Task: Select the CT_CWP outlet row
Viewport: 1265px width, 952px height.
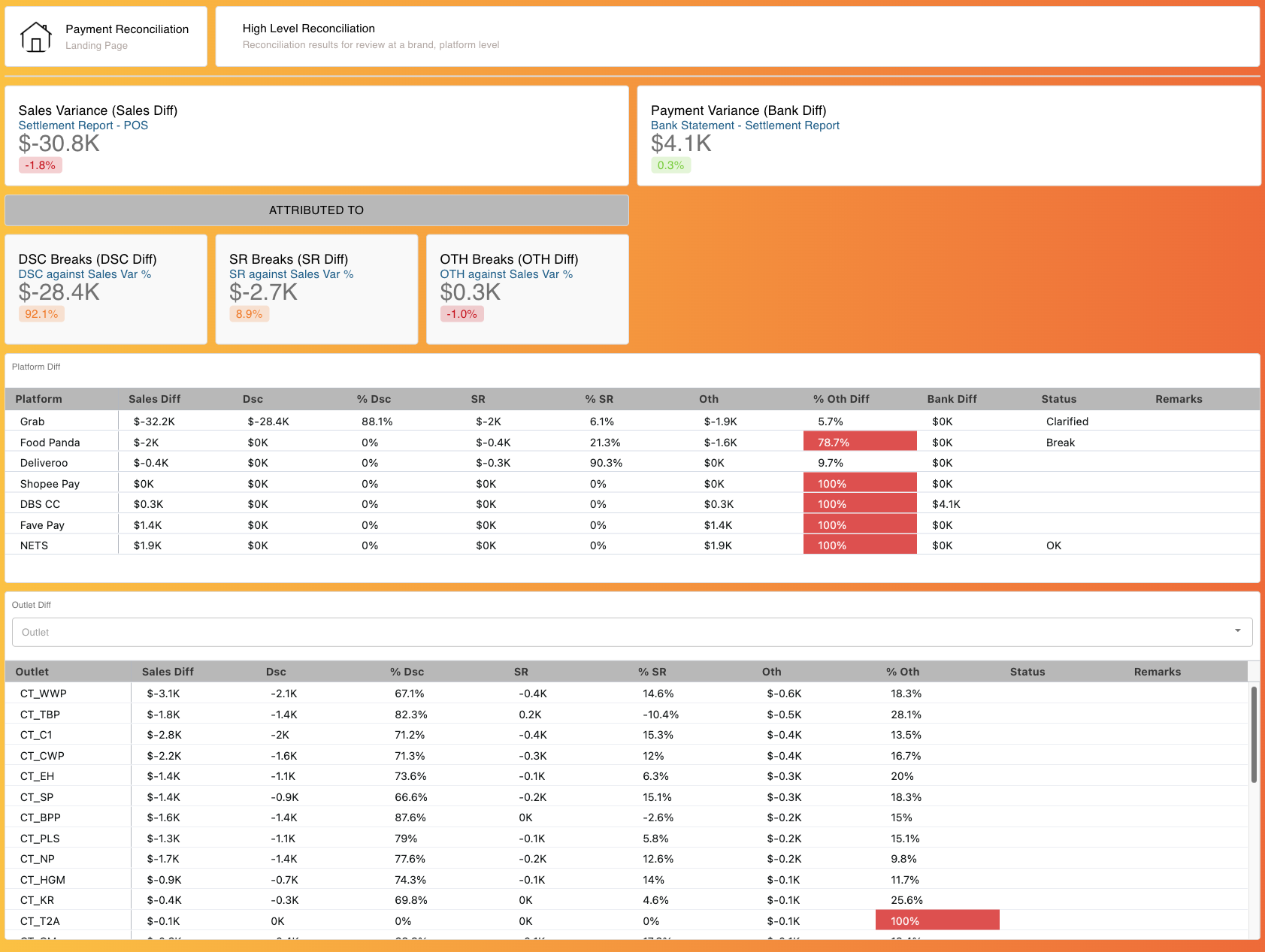Action: click(x=627, y=756)
